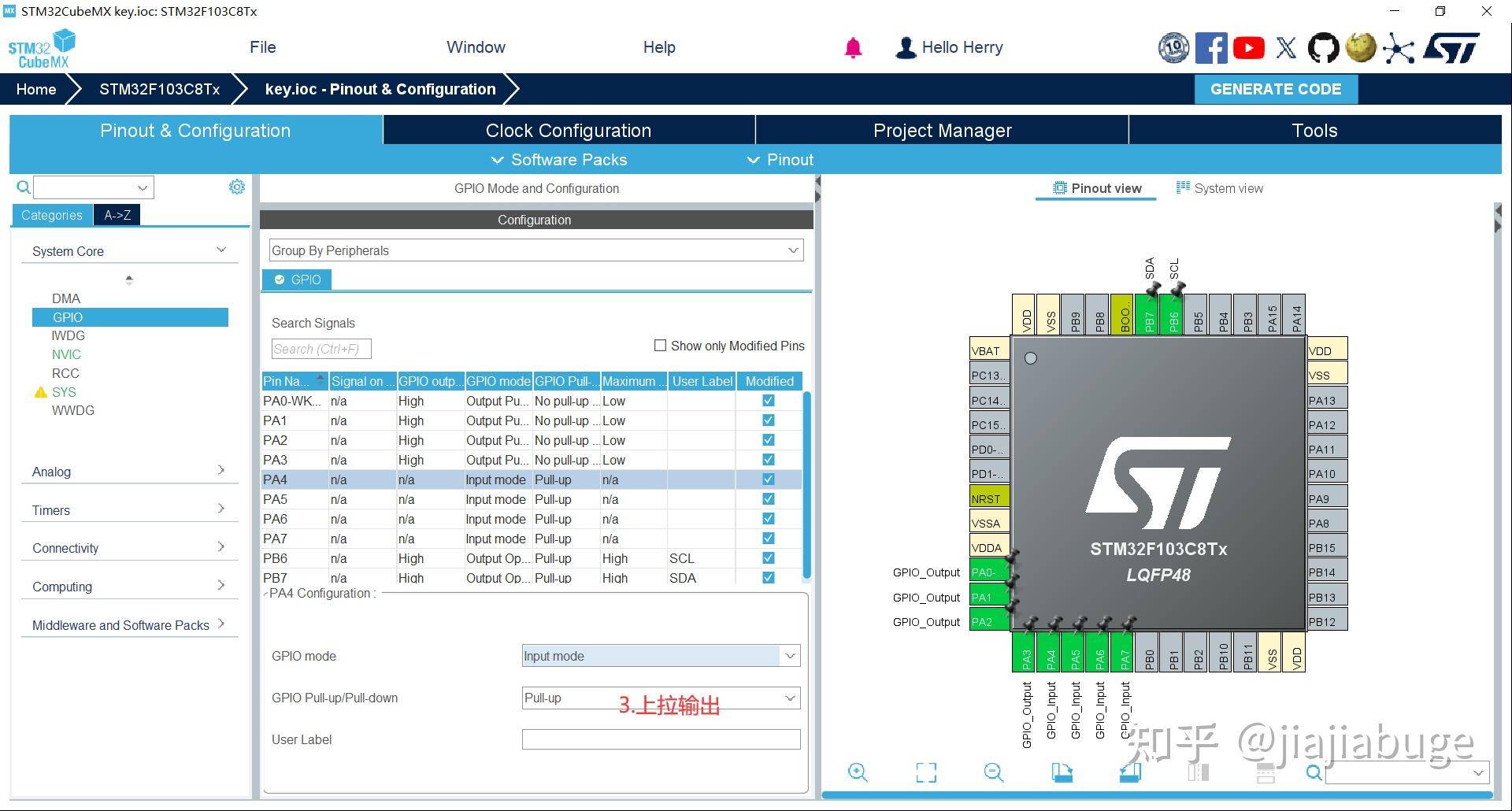
Task: Toggle the Modified checkbox for PA0-WK row
Action: (x=769, y=401)
